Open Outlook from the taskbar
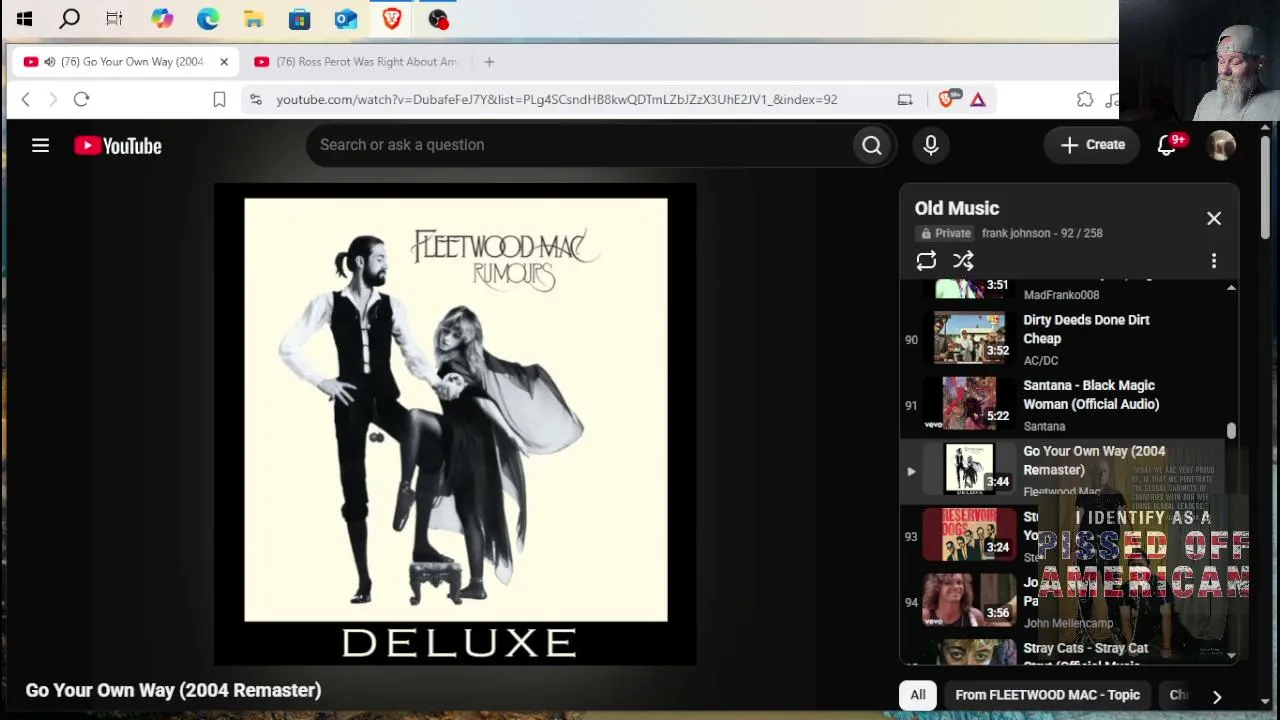Viewport: 1280px width, 720px height. pos(346,18)
